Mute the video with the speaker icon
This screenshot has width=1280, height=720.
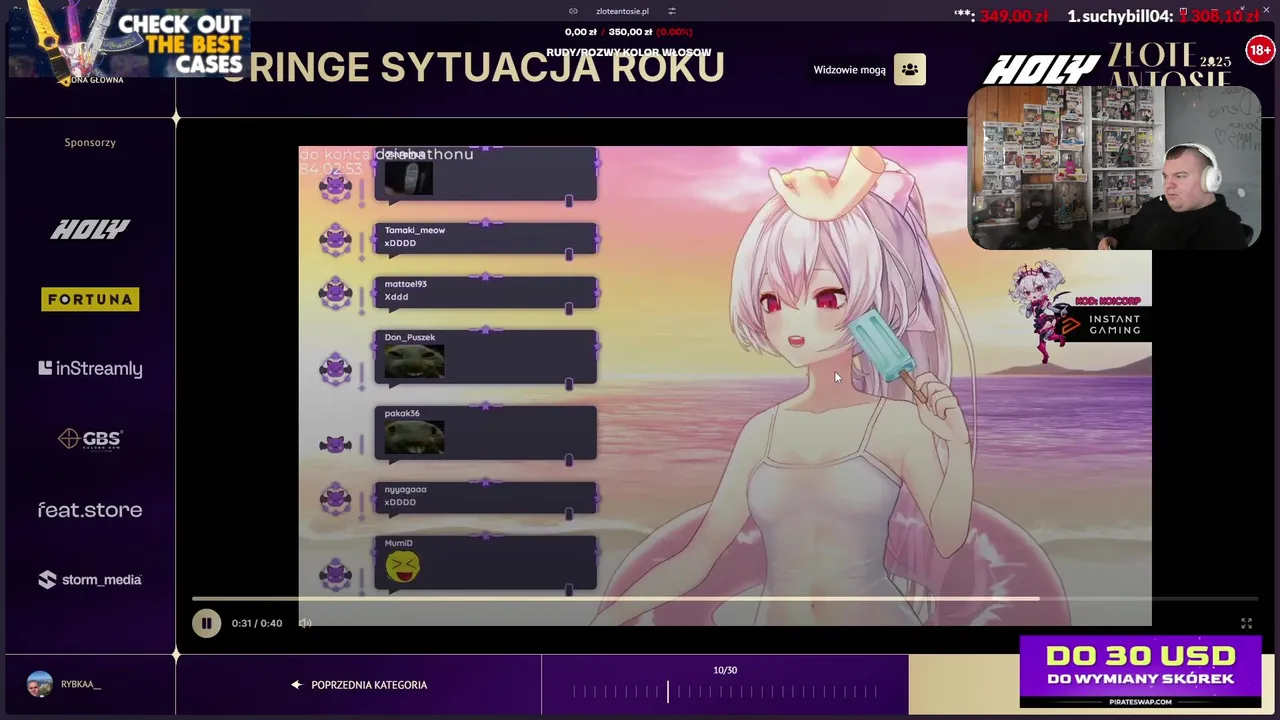tap(305, 623)
